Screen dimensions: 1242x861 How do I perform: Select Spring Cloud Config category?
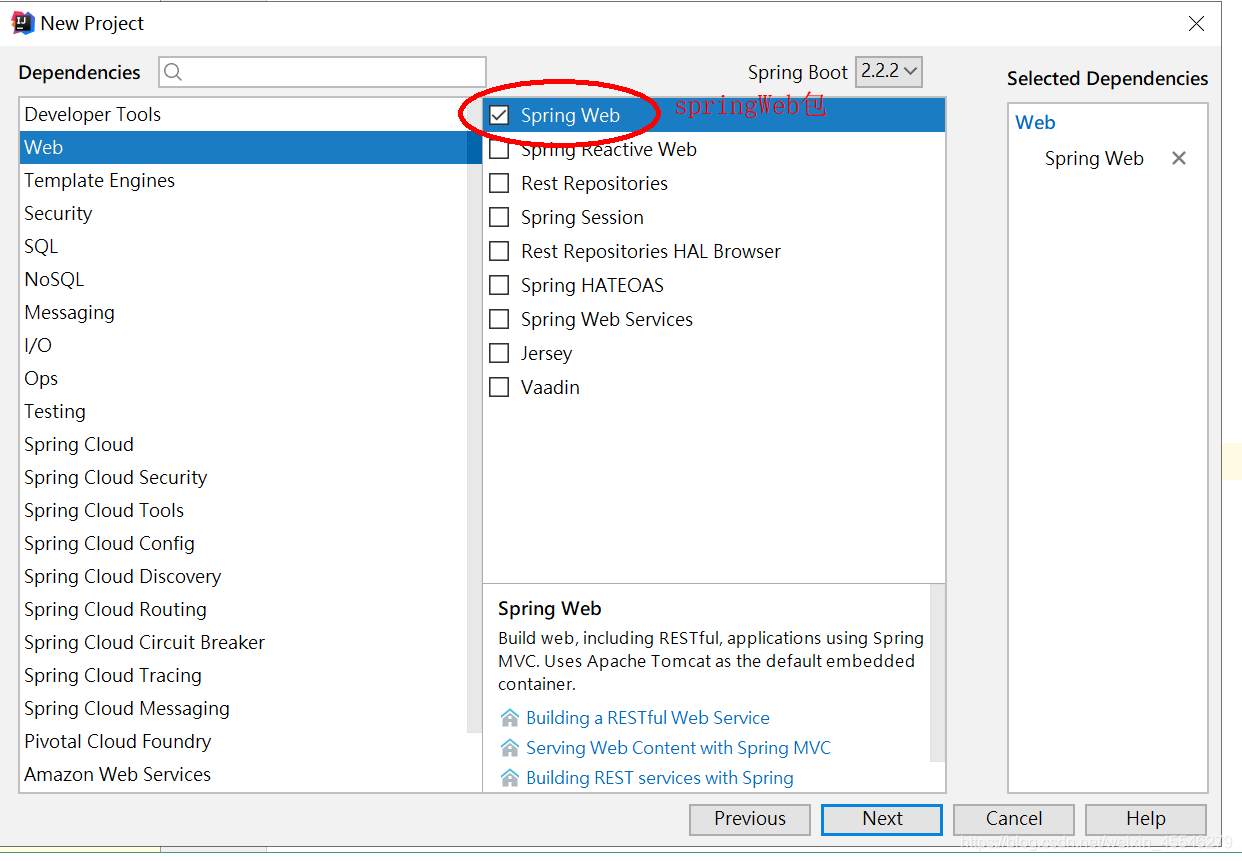(244, 543)
